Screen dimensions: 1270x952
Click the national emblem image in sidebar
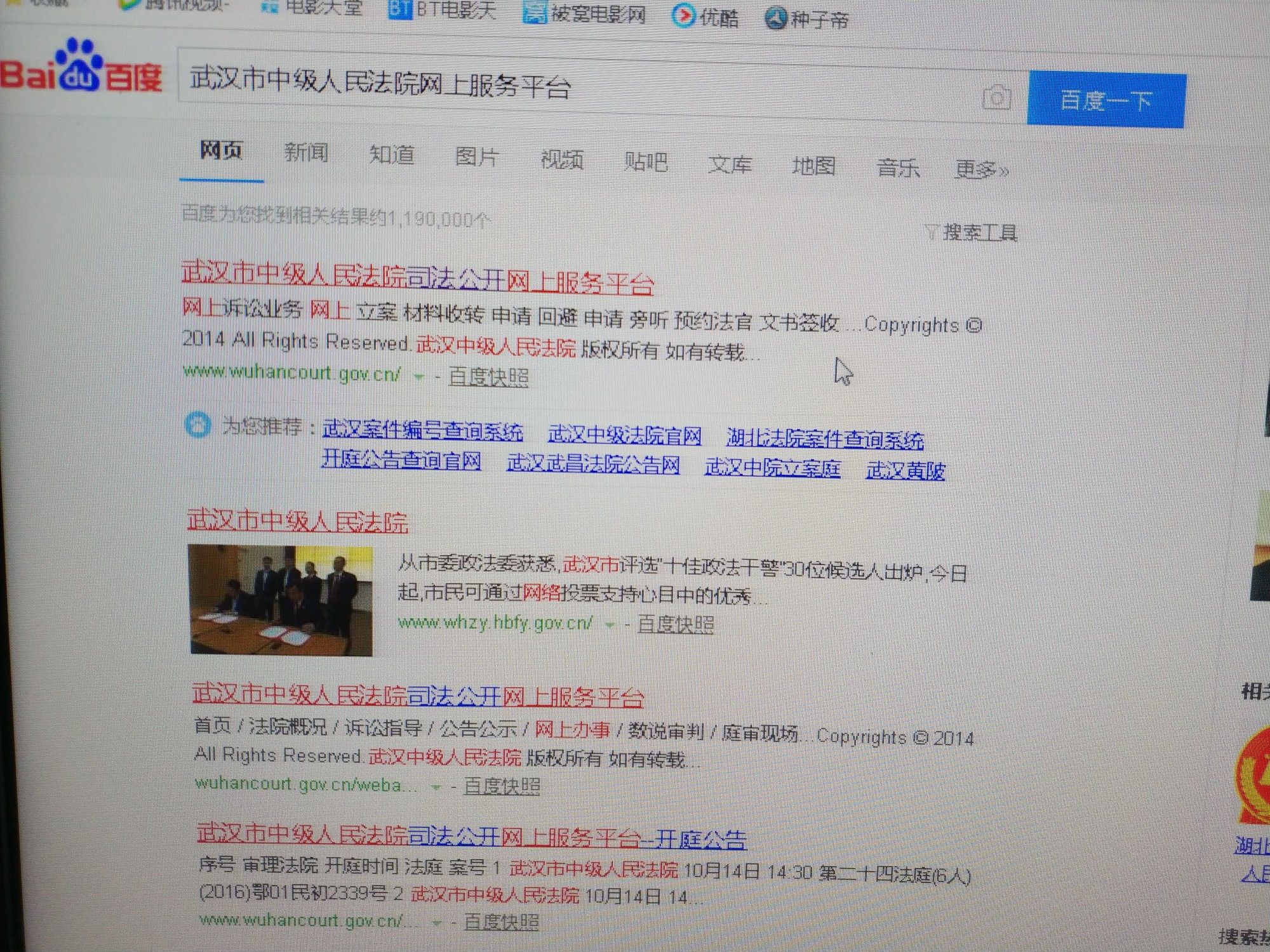(x=1252, y=774)
